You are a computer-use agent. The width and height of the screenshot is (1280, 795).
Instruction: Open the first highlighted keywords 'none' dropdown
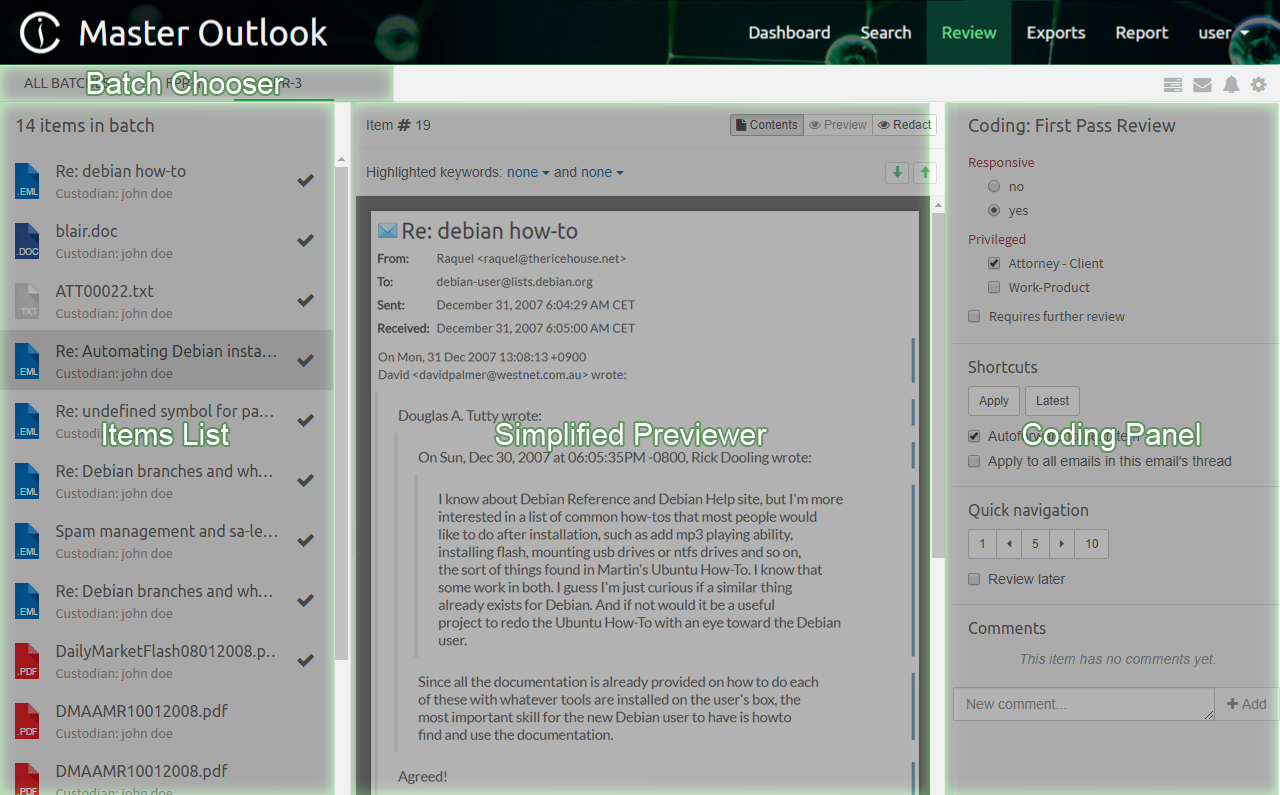pyautogui.click(x=527, y=172)
